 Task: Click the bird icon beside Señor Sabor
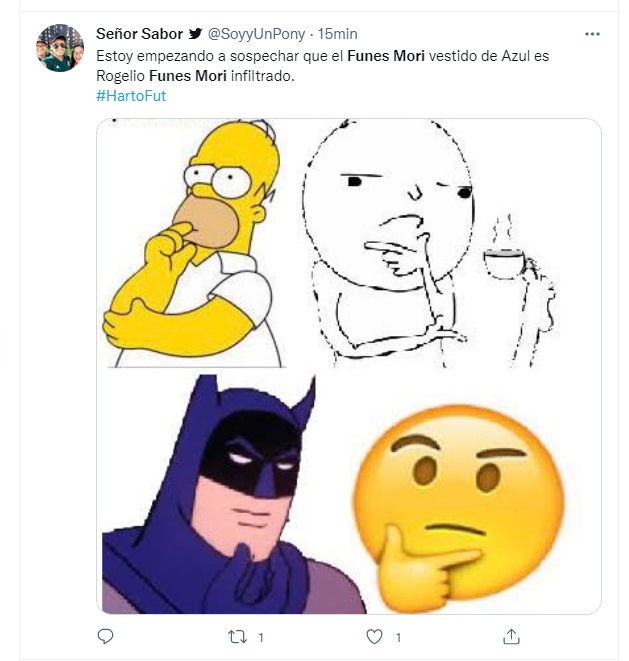[x=196, y=34]
